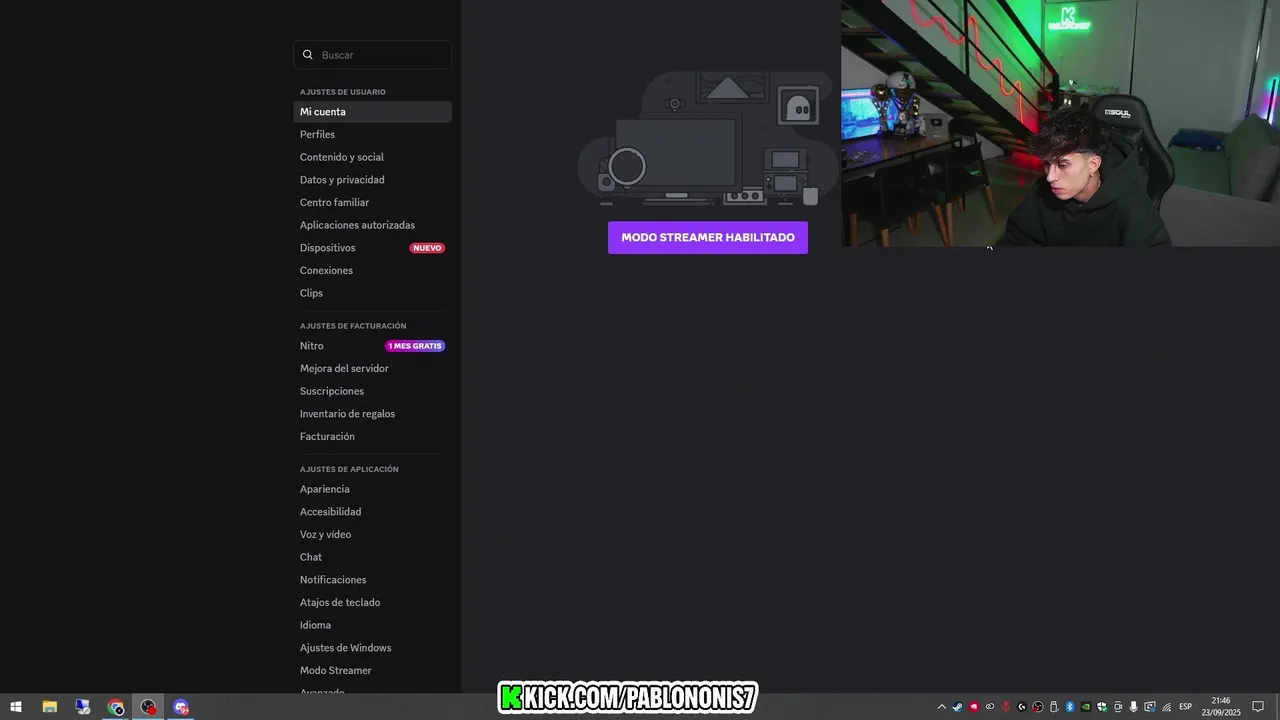The height and width of the screenshot is (720, 1280).
Task: Switch to OBS Studio in taskbar
Action: pos(149,707)
